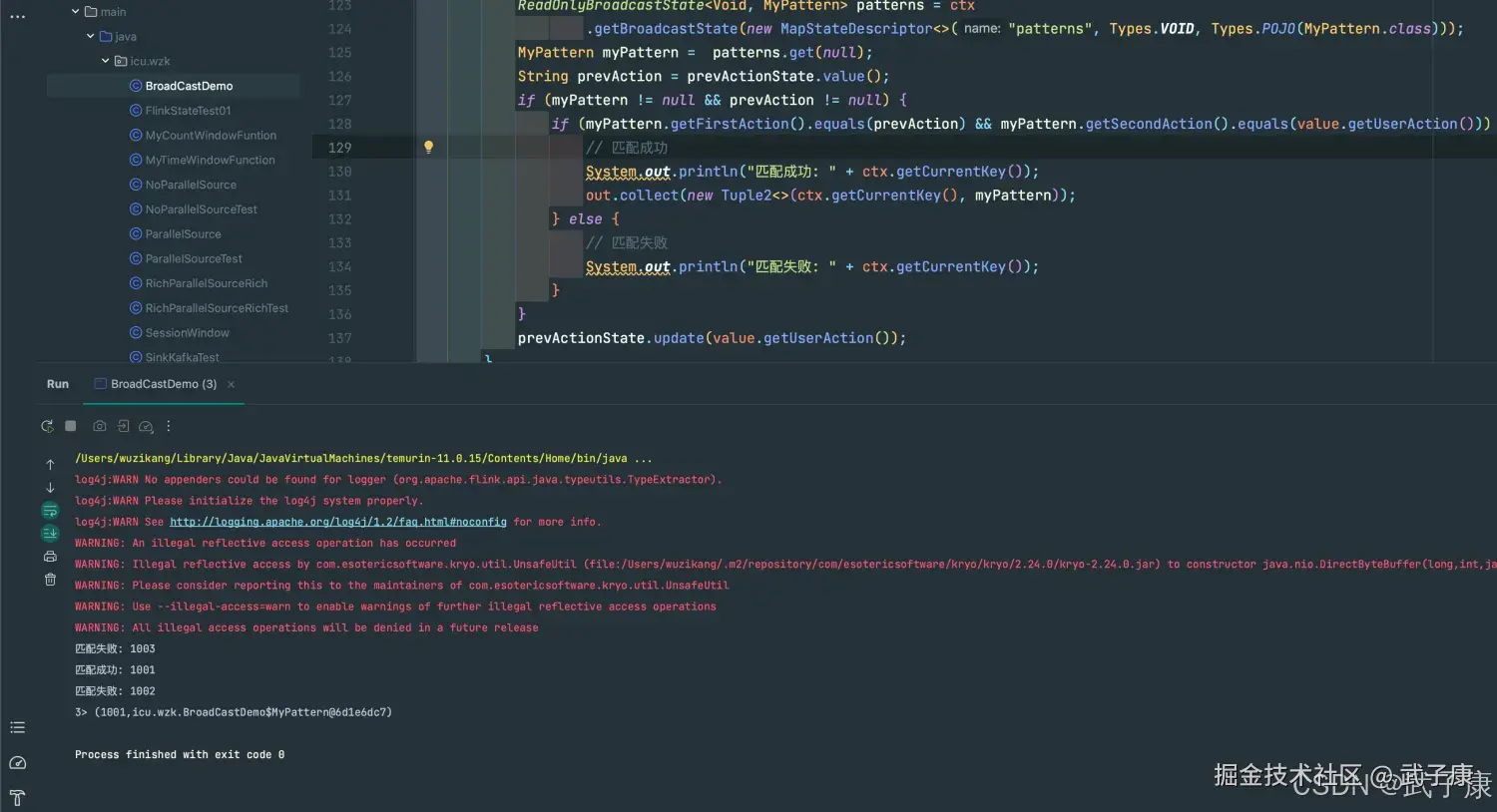The height and width of the screenshot is (812, 1497).
Task: Click the print icon beside console output
Action: point(50,557)
